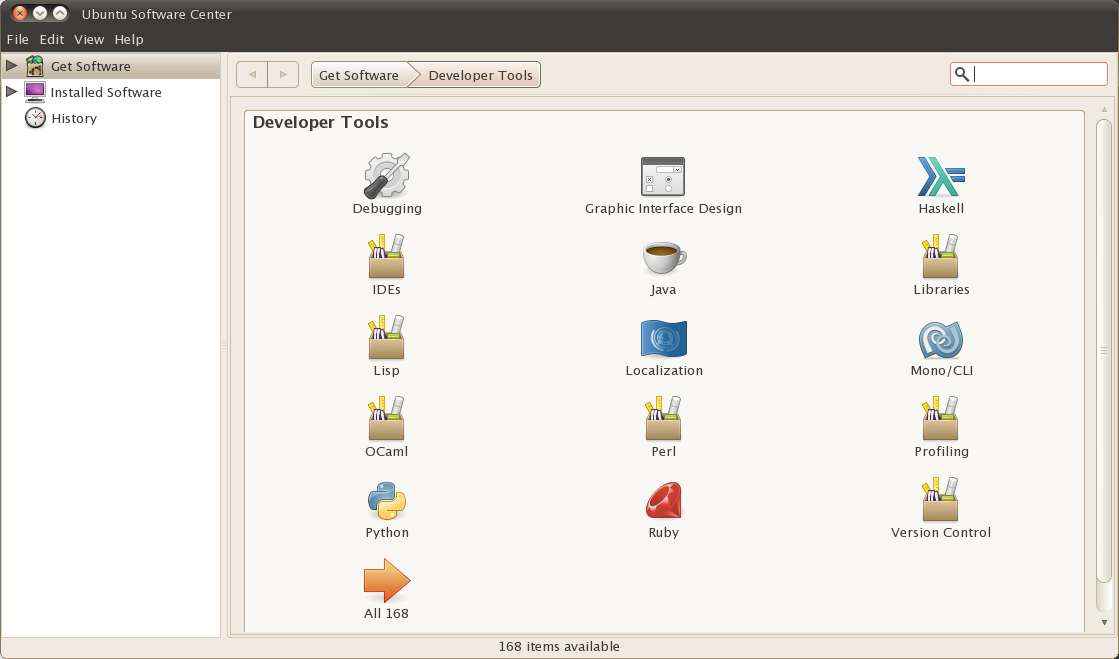
Task: Open the Ruby gem category icon
Action: pyautogui.click(x=664, y=500)
